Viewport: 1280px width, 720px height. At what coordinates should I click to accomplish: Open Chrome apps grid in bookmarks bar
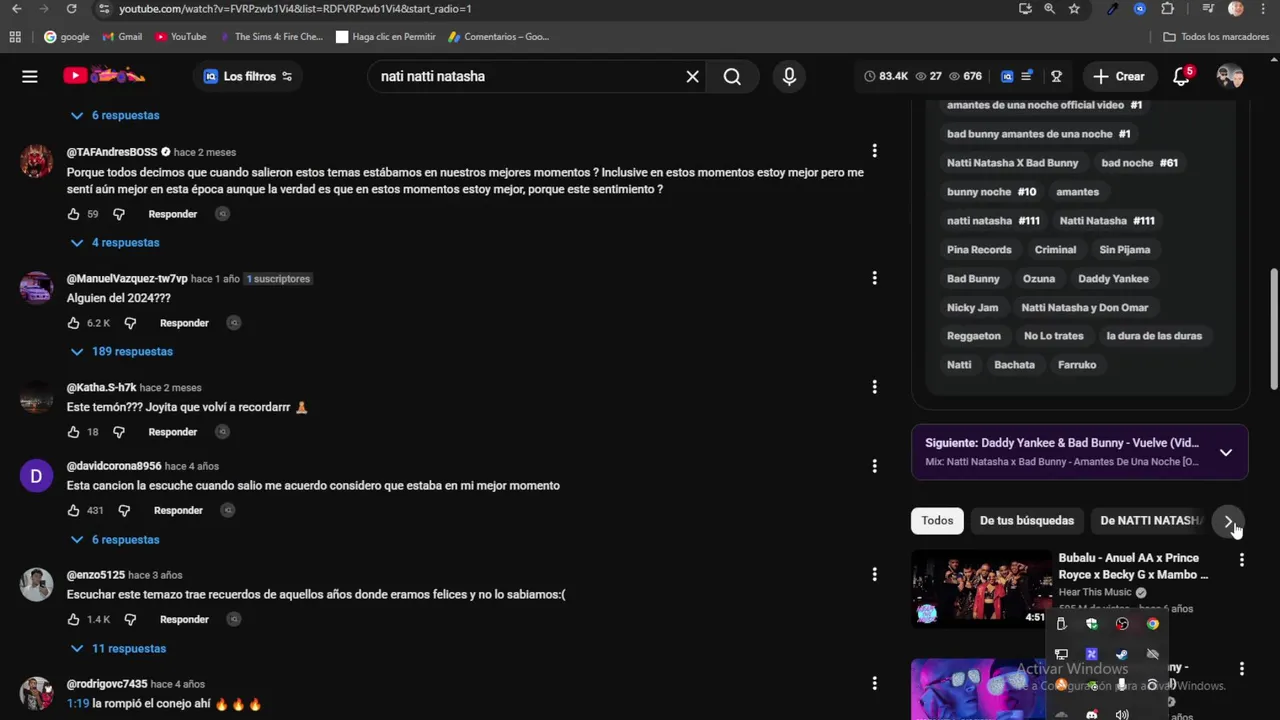tap(15, 37)
